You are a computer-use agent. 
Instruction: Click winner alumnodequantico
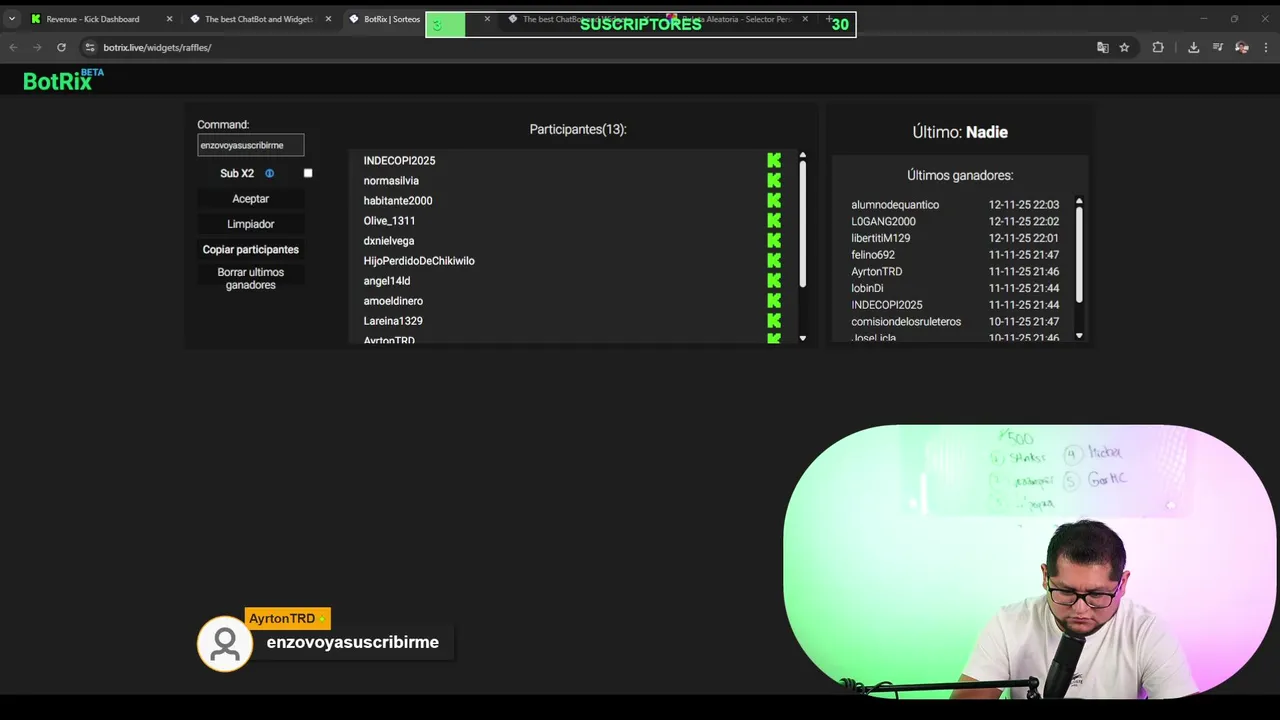pos(895,205)
